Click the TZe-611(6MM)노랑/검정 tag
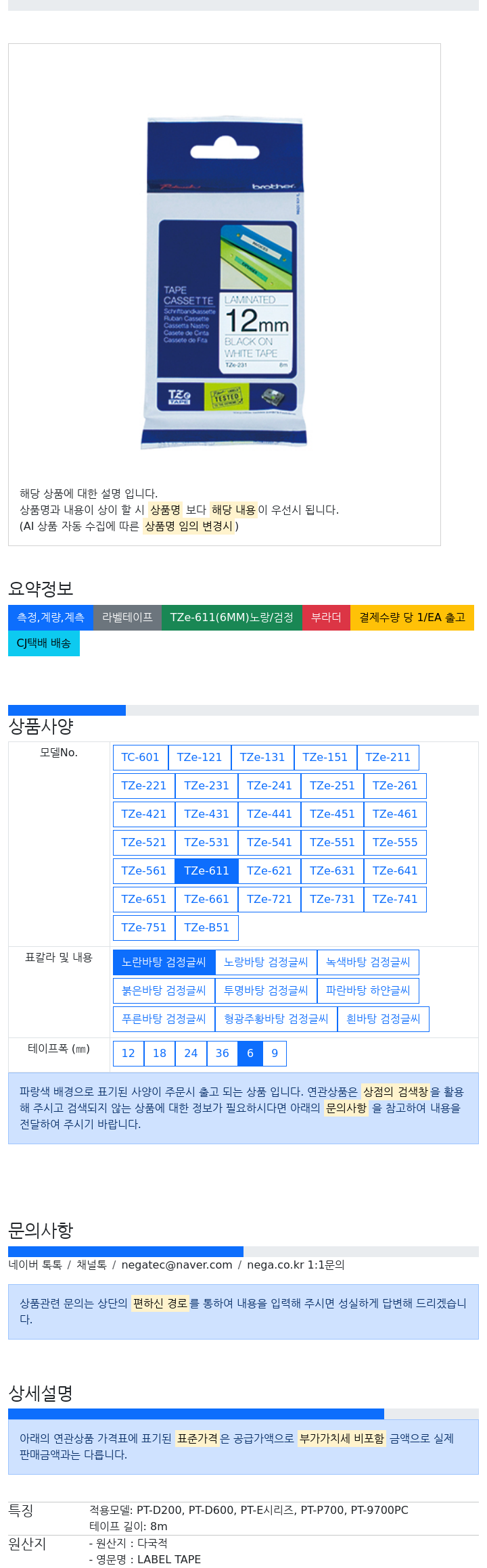487x1568 pixels. coord(232,618)
